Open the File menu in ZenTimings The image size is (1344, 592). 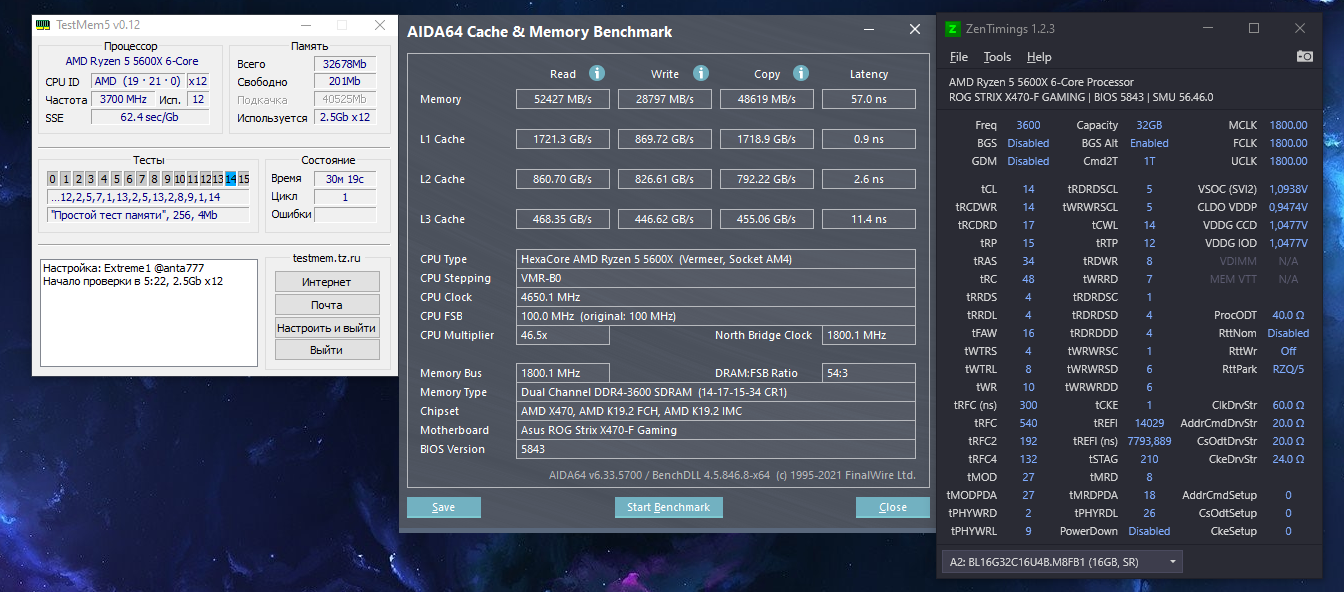pos(958,57)
